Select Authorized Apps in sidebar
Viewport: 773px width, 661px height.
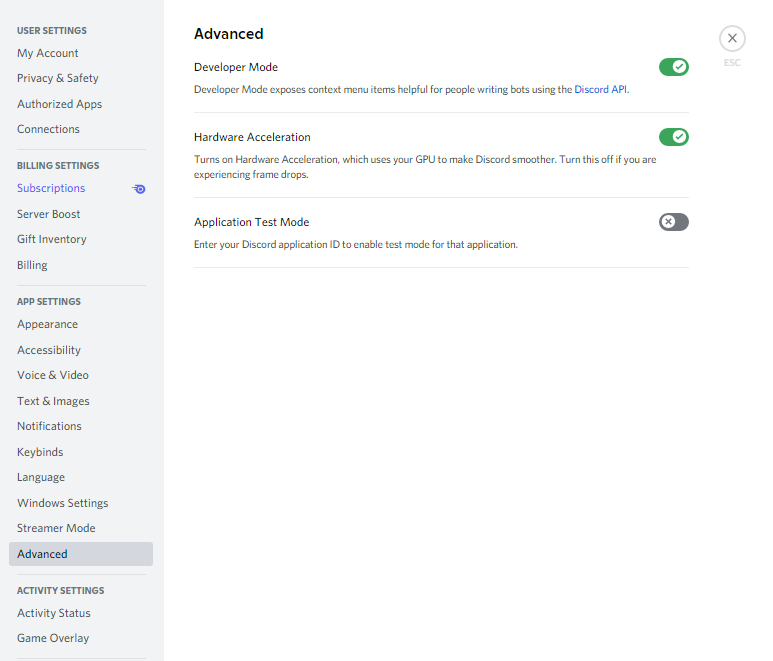click(x=60, y=104)
